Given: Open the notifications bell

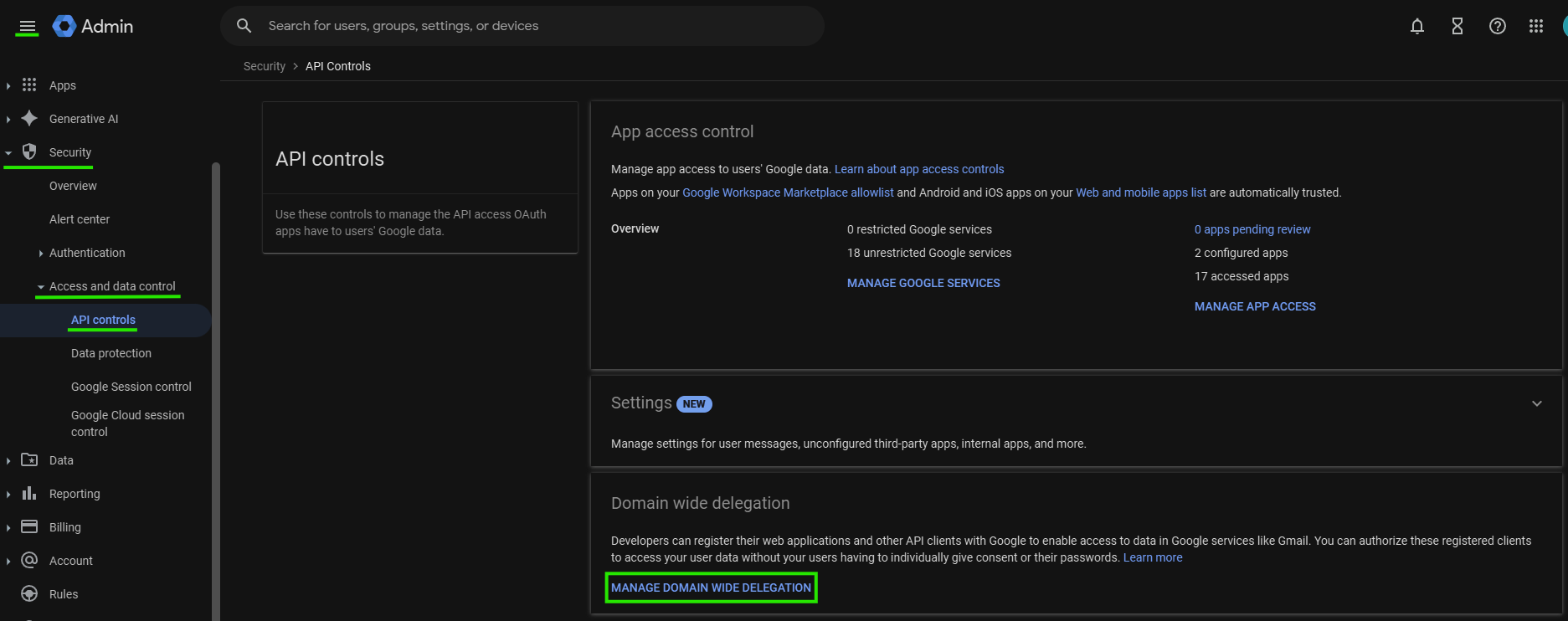Looking at the screenshot, I should click(1417, 26).
